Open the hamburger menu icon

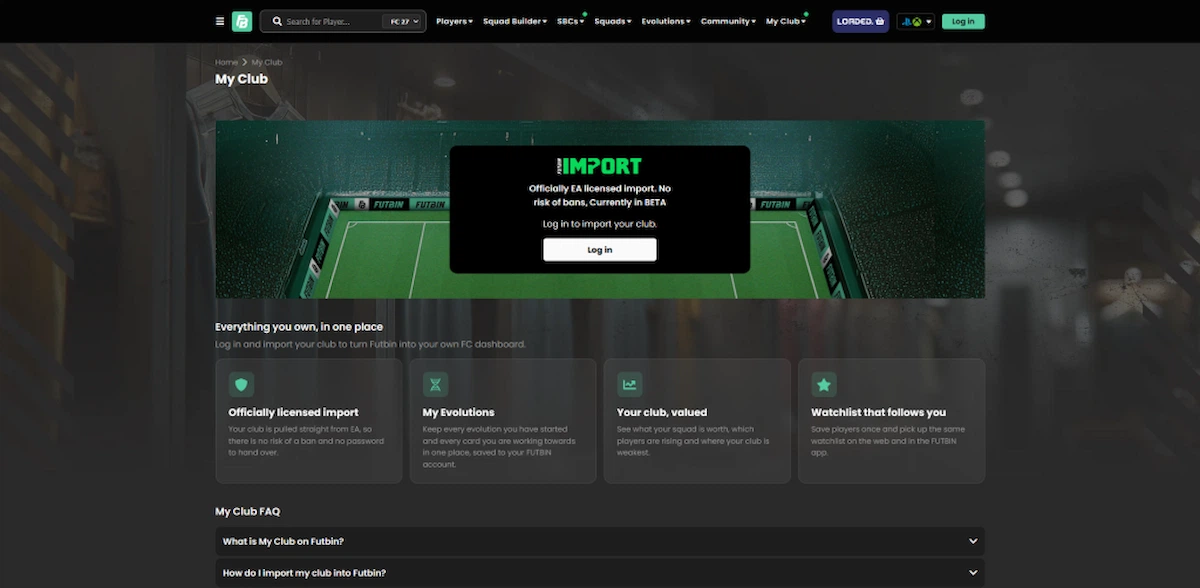pos(220,21)
